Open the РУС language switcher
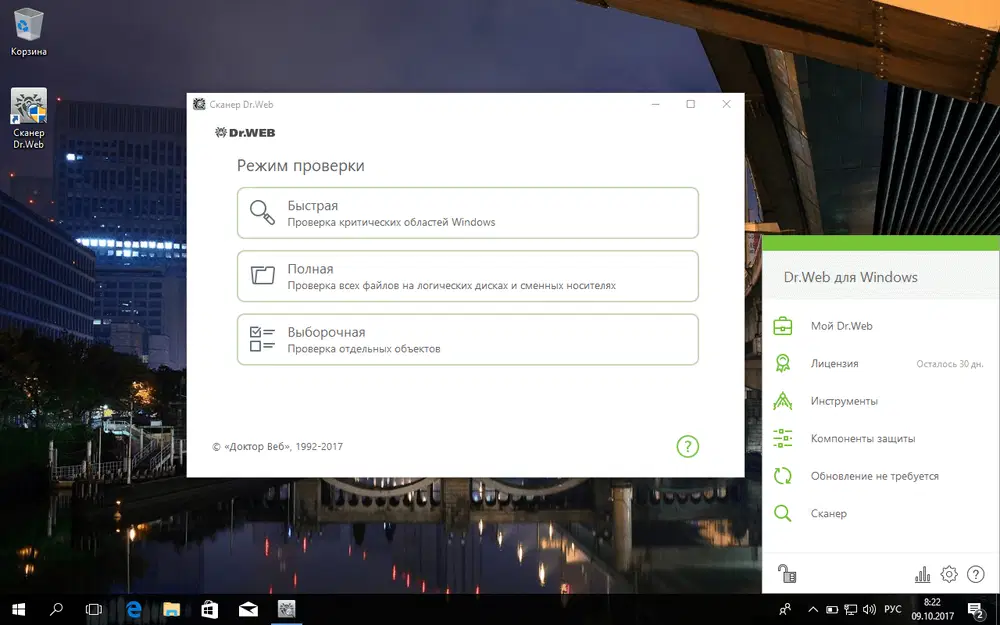The width and height of the screenshot is (1000, 625). click(x=893, y=609)
